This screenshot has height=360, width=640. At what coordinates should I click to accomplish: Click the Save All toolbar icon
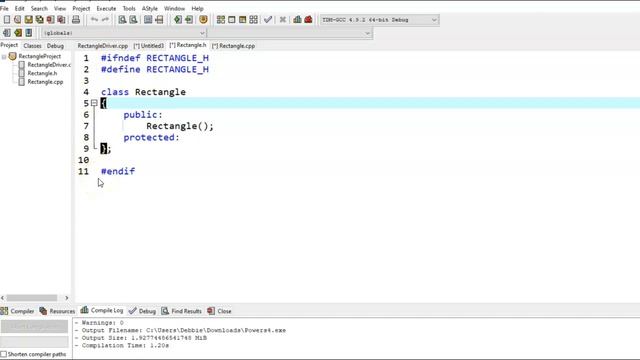pos(40,20)
